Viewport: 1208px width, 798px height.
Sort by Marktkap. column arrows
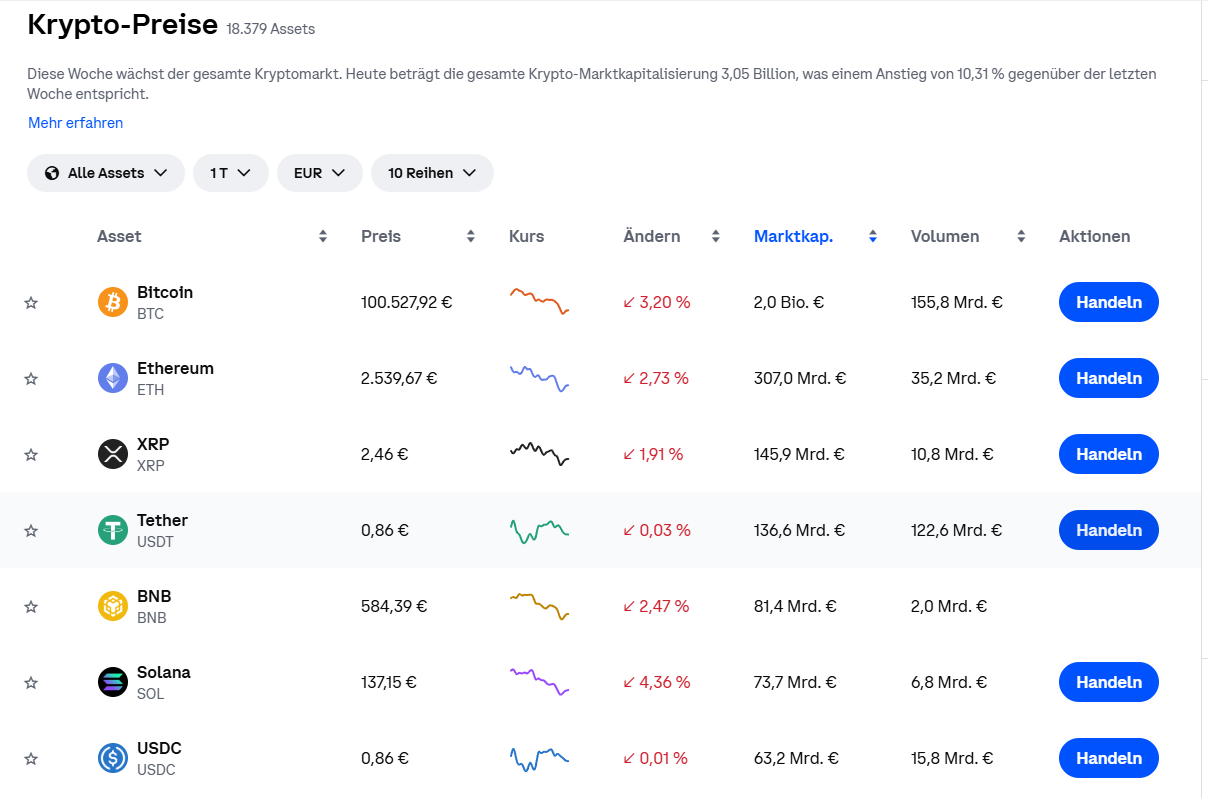point(873,237)
